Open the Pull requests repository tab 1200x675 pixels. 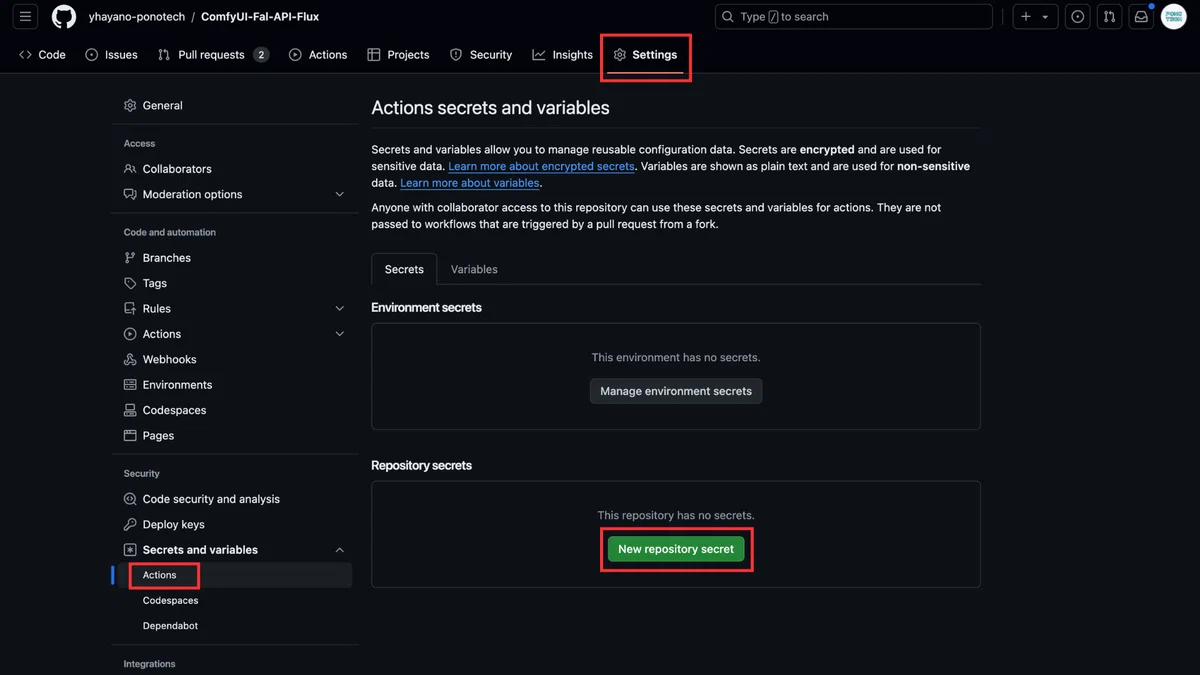tap(213, 55)
